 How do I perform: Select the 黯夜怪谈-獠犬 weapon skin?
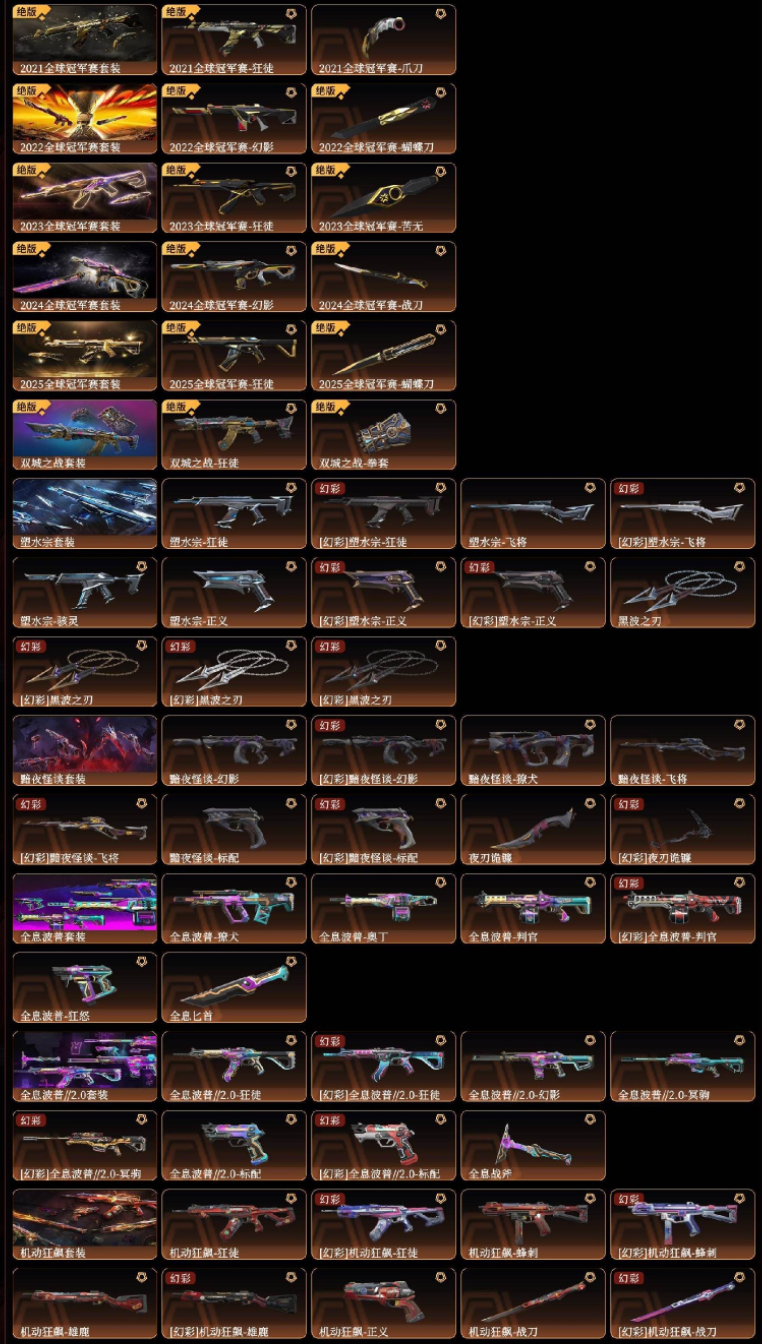pos(533,750)
